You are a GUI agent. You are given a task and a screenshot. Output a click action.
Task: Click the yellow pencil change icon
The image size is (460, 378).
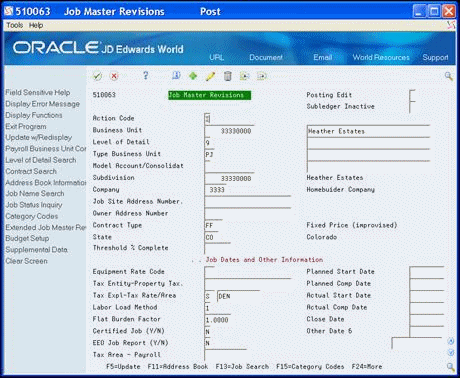(210, 76)
